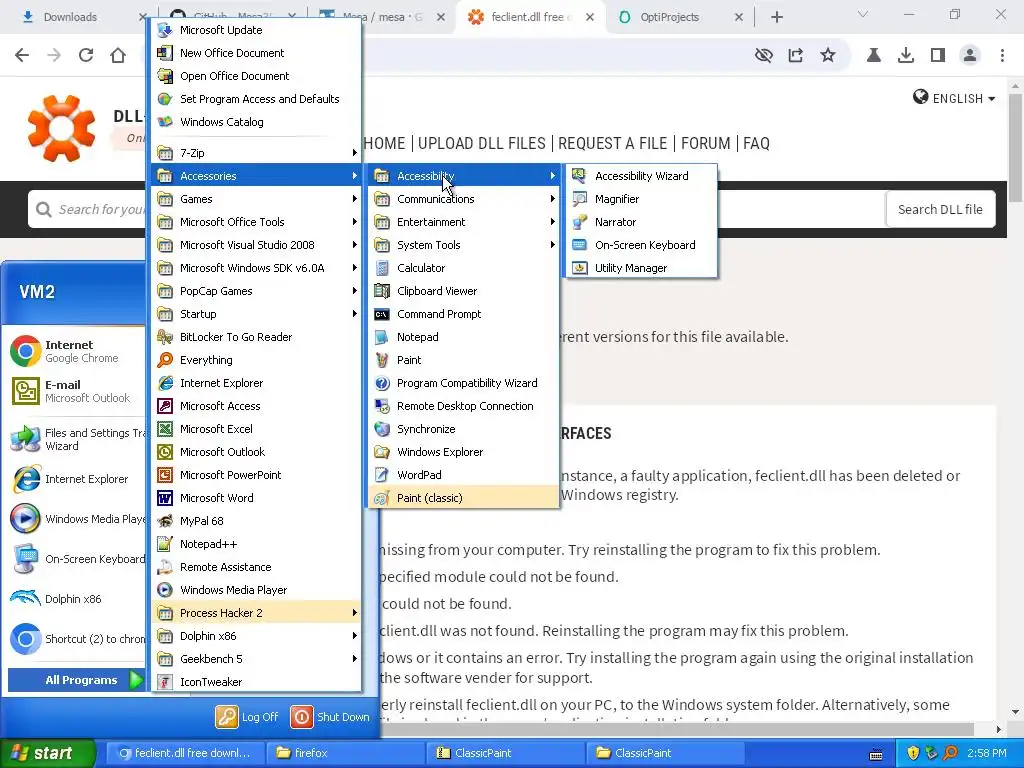This screenshot has height=768, width=1024.
Task: Launch WordPad
Action: click(x=463, y=475)
